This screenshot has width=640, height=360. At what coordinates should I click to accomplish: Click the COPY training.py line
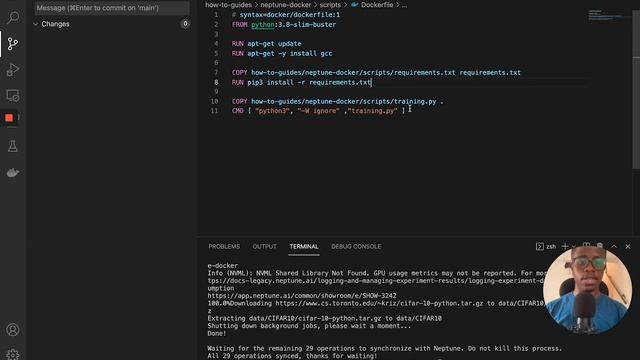(337, 101)
